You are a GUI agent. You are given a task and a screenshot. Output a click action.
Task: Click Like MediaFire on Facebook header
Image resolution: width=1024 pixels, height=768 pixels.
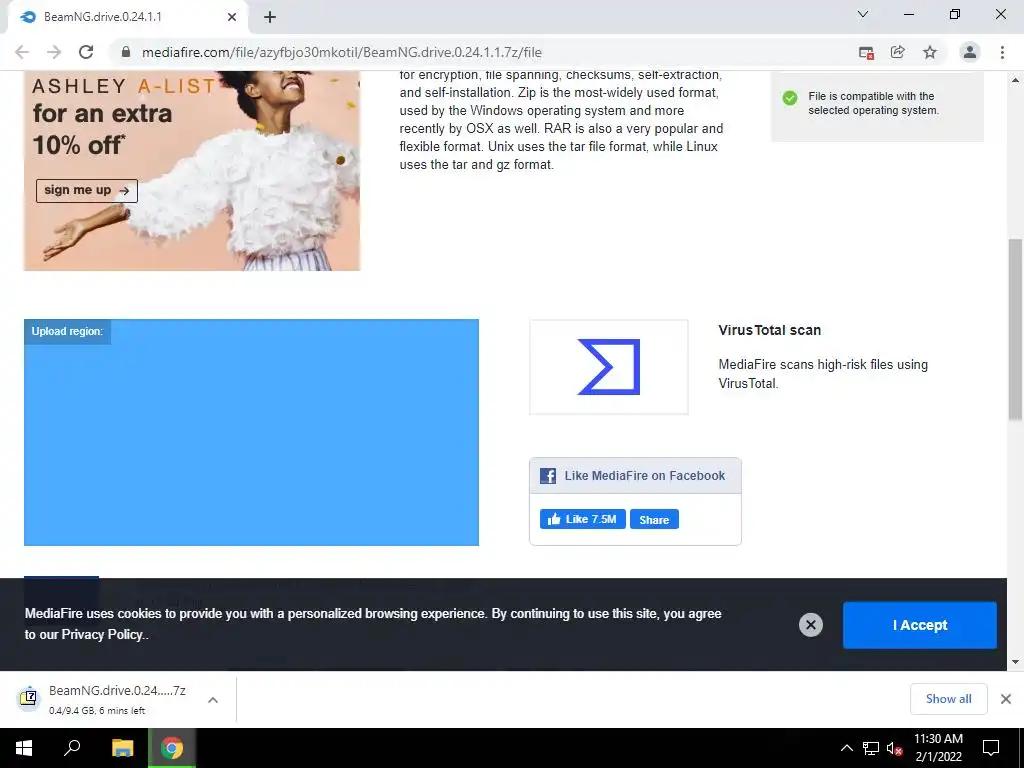coord(635,476)
